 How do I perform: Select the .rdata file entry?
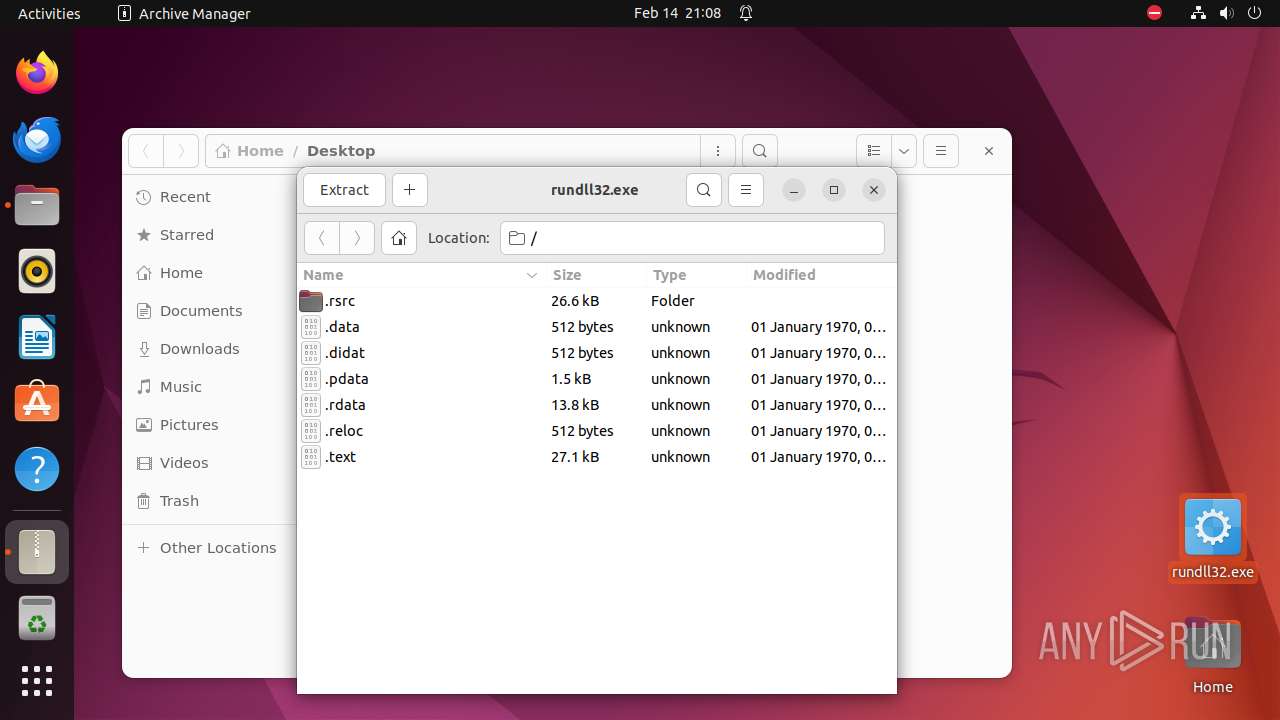(x=597, y=405)
